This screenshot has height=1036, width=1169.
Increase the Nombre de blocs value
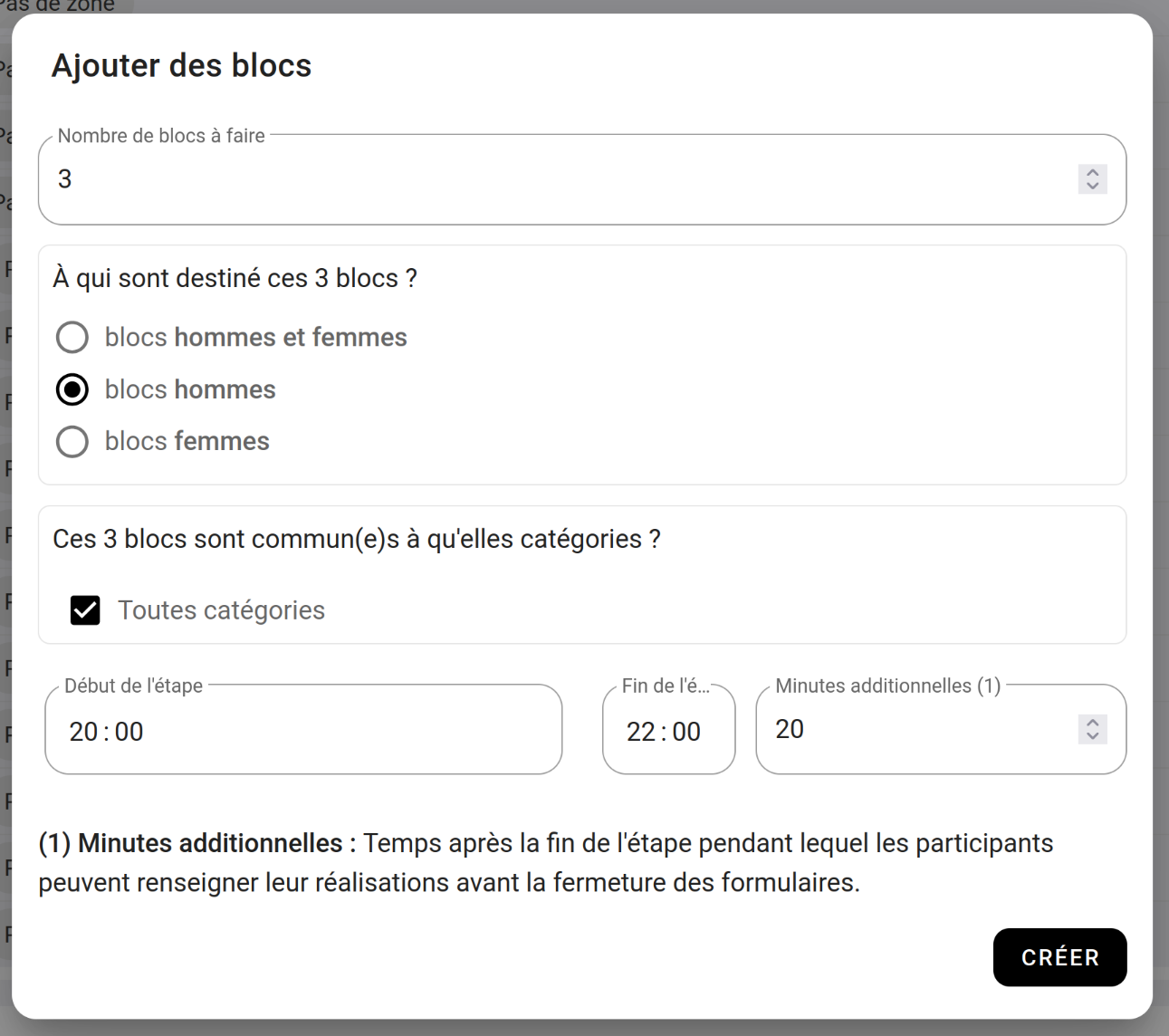1093,172
